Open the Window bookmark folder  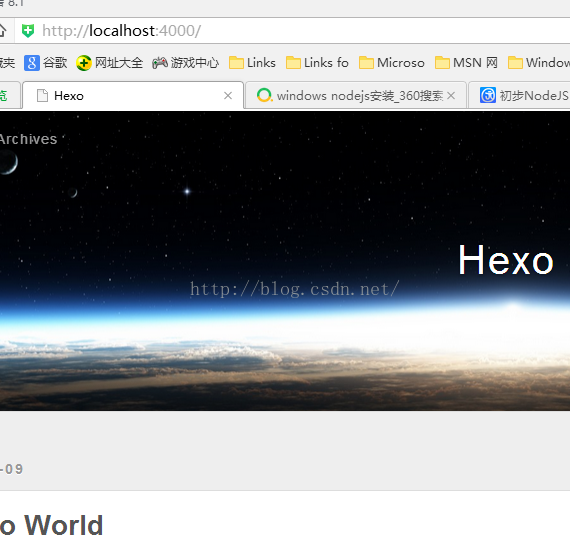tap(539, 63)
